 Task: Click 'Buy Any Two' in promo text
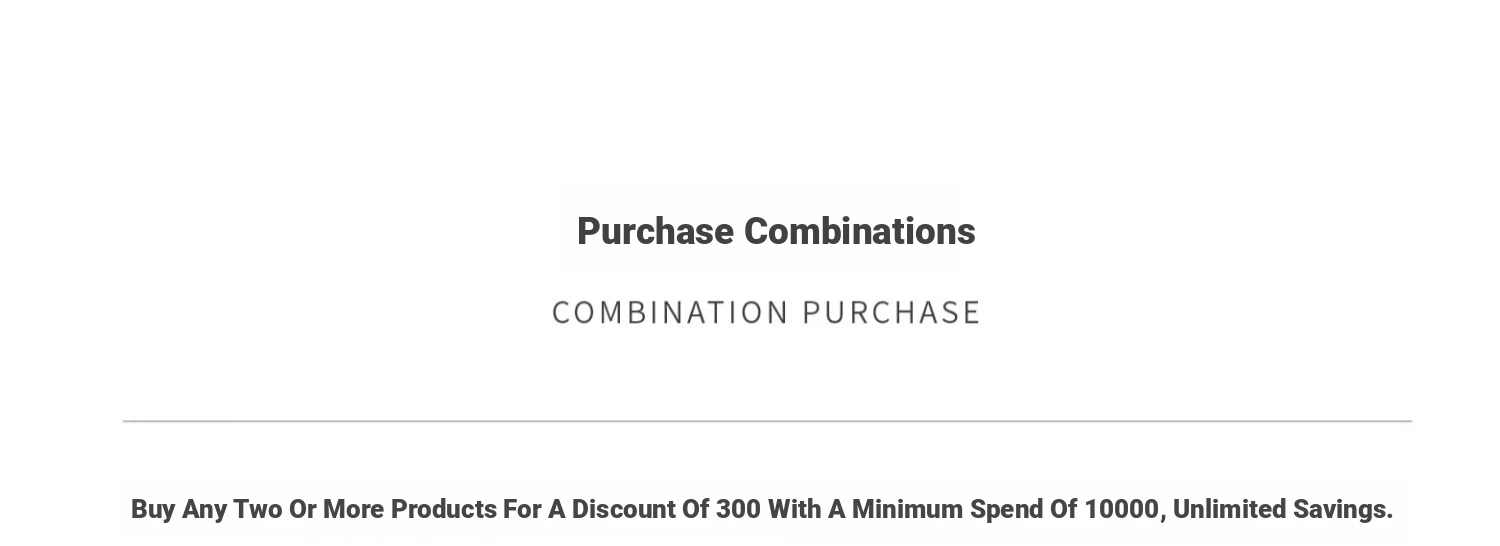point(207,509)
